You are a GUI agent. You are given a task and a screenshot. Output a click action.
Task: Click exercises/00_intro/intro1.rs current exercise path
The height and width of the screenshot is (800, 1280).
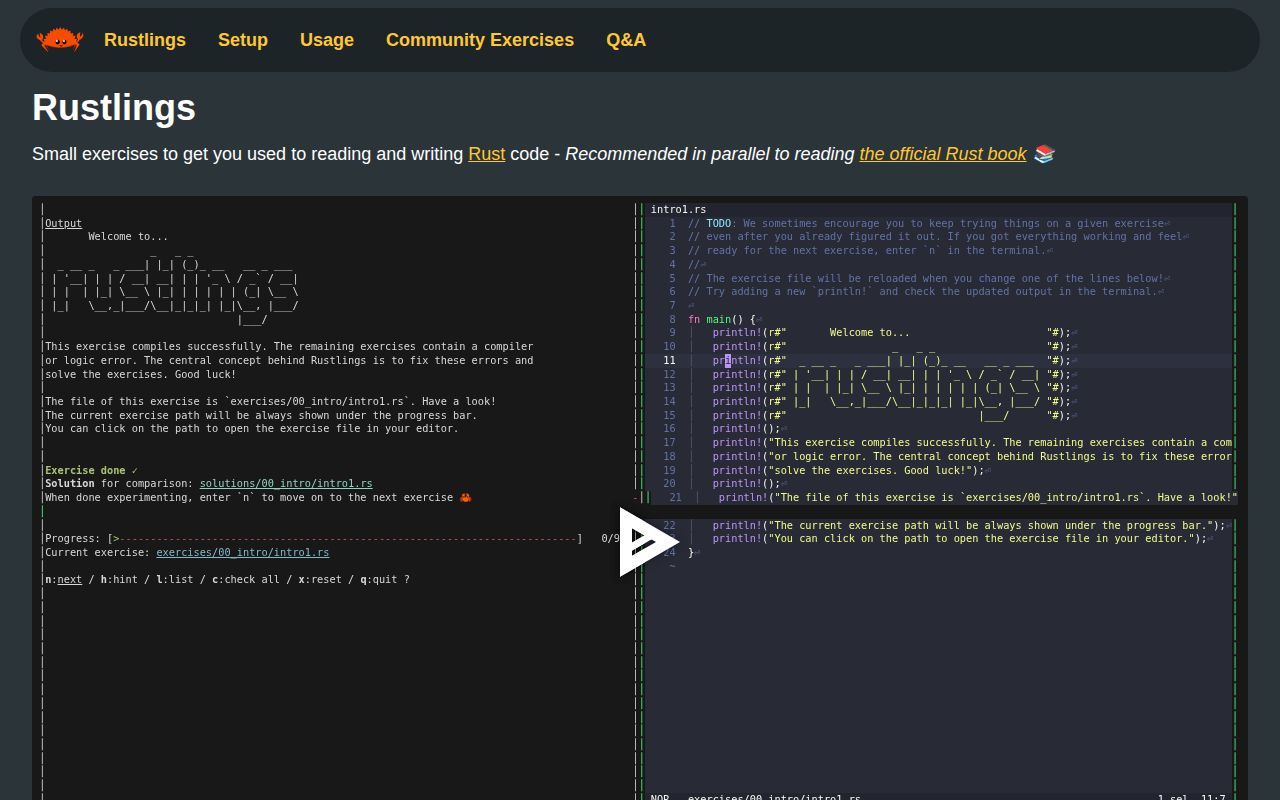pos(243,552)
